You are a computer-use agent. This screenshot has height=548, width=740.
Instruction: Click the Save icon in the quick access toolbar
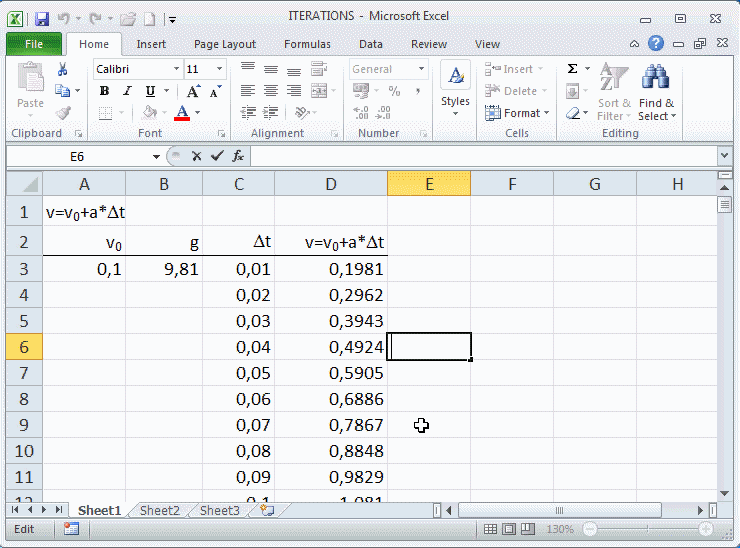41,18
